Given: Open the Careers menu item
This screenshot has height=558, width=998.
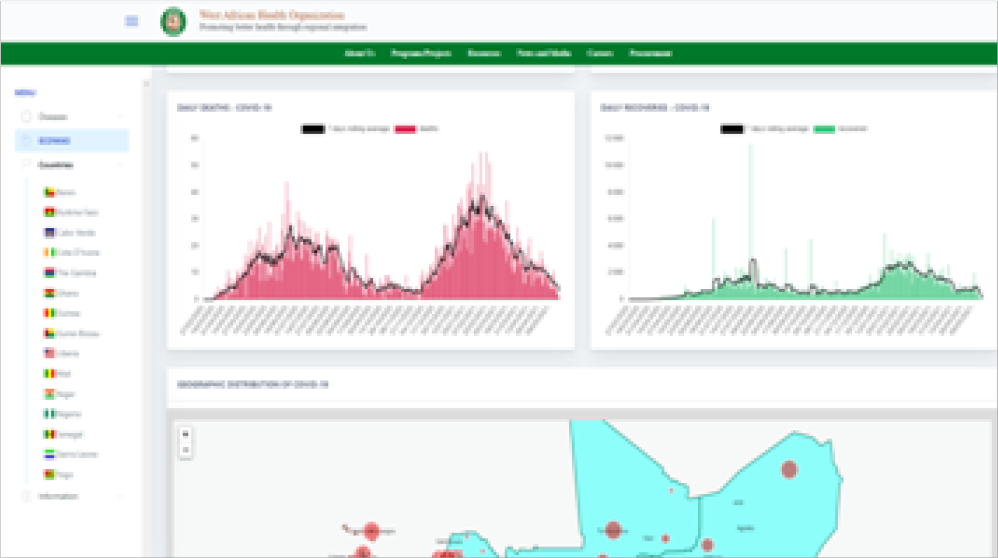Looking at the screenshot, I should 600,53.
